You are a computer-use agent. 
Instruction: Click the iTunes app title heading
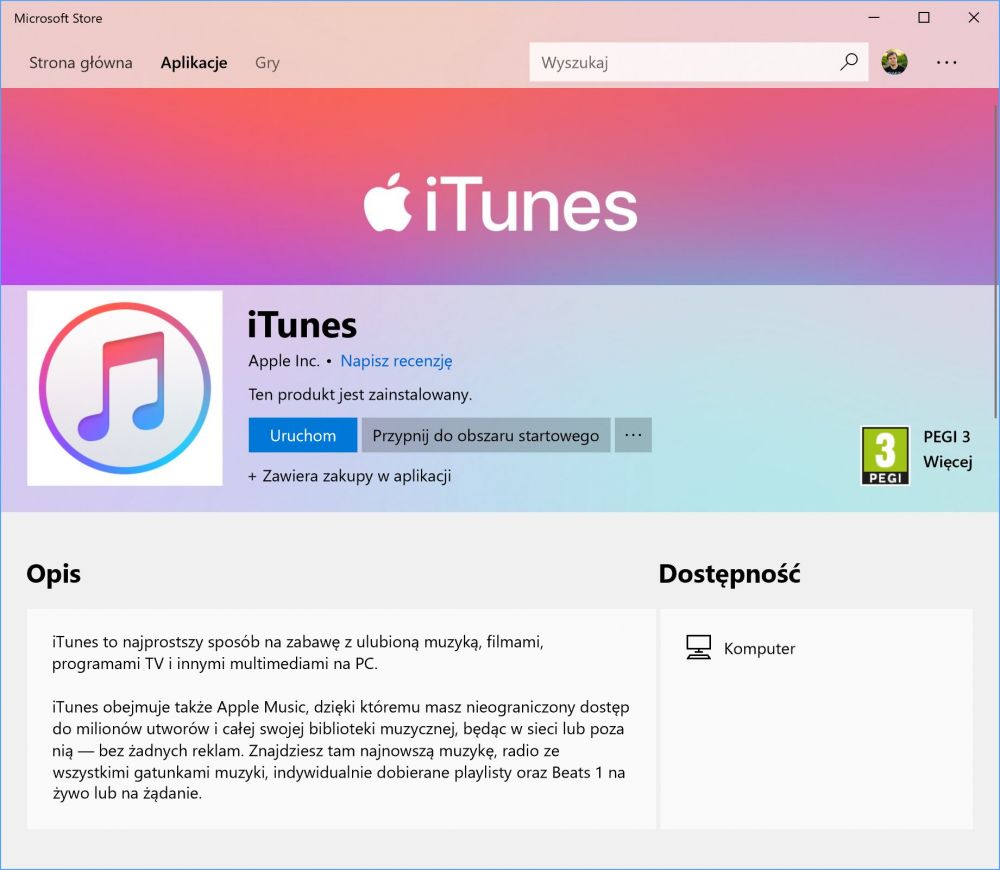302,325
